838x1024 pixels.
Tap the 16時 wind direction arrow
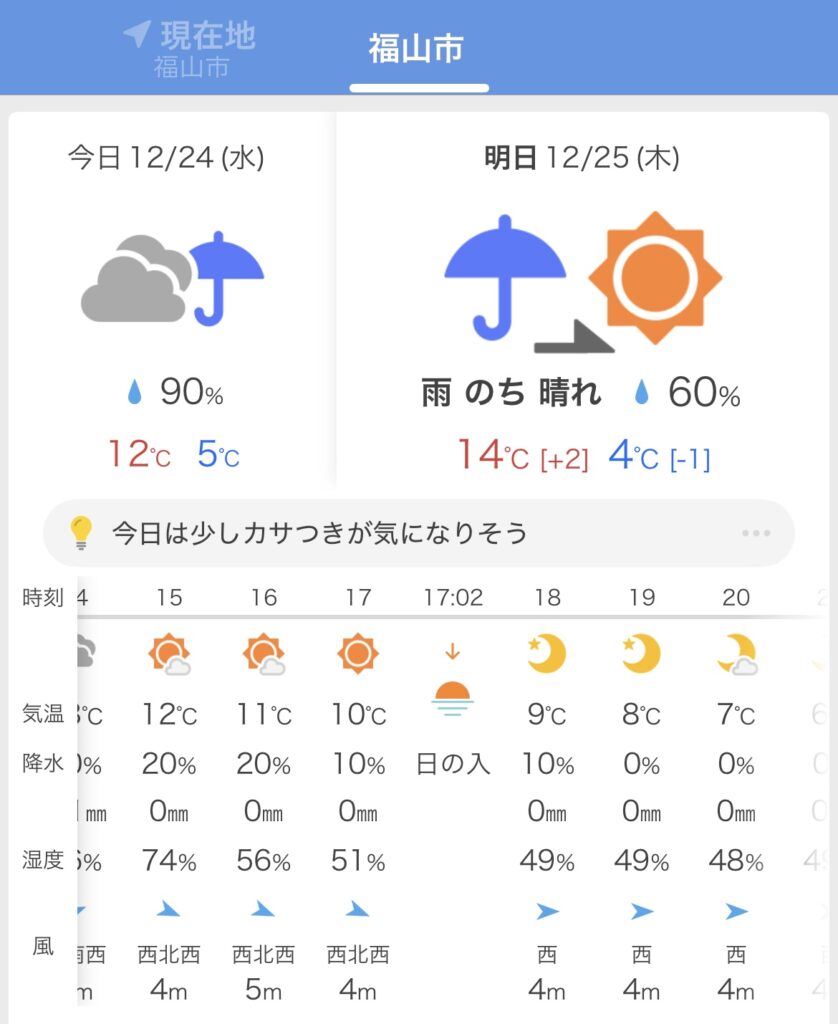pos(263,909)
